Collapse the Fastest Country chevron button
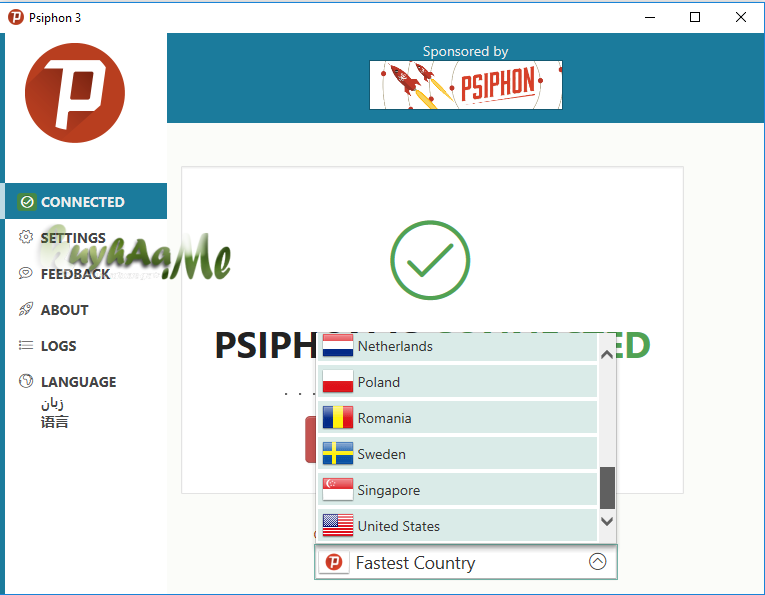This screenshot has height=595, width=765. coord(598,561)
